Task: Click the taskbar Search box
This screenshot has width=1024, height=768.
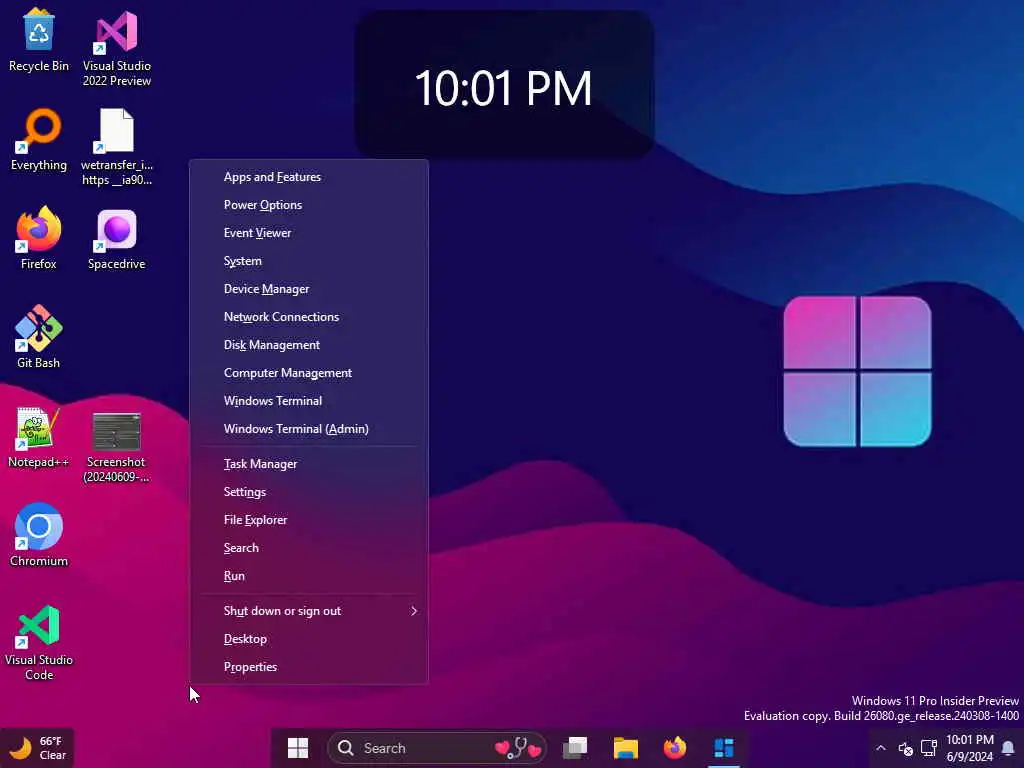Action: pyautogui.click(x=436, y=748)
